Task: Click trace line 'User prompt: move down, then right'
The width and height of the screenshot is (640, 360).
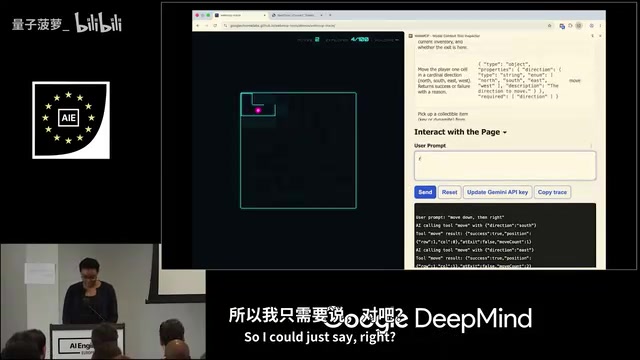Action: [x=460, y=217]
